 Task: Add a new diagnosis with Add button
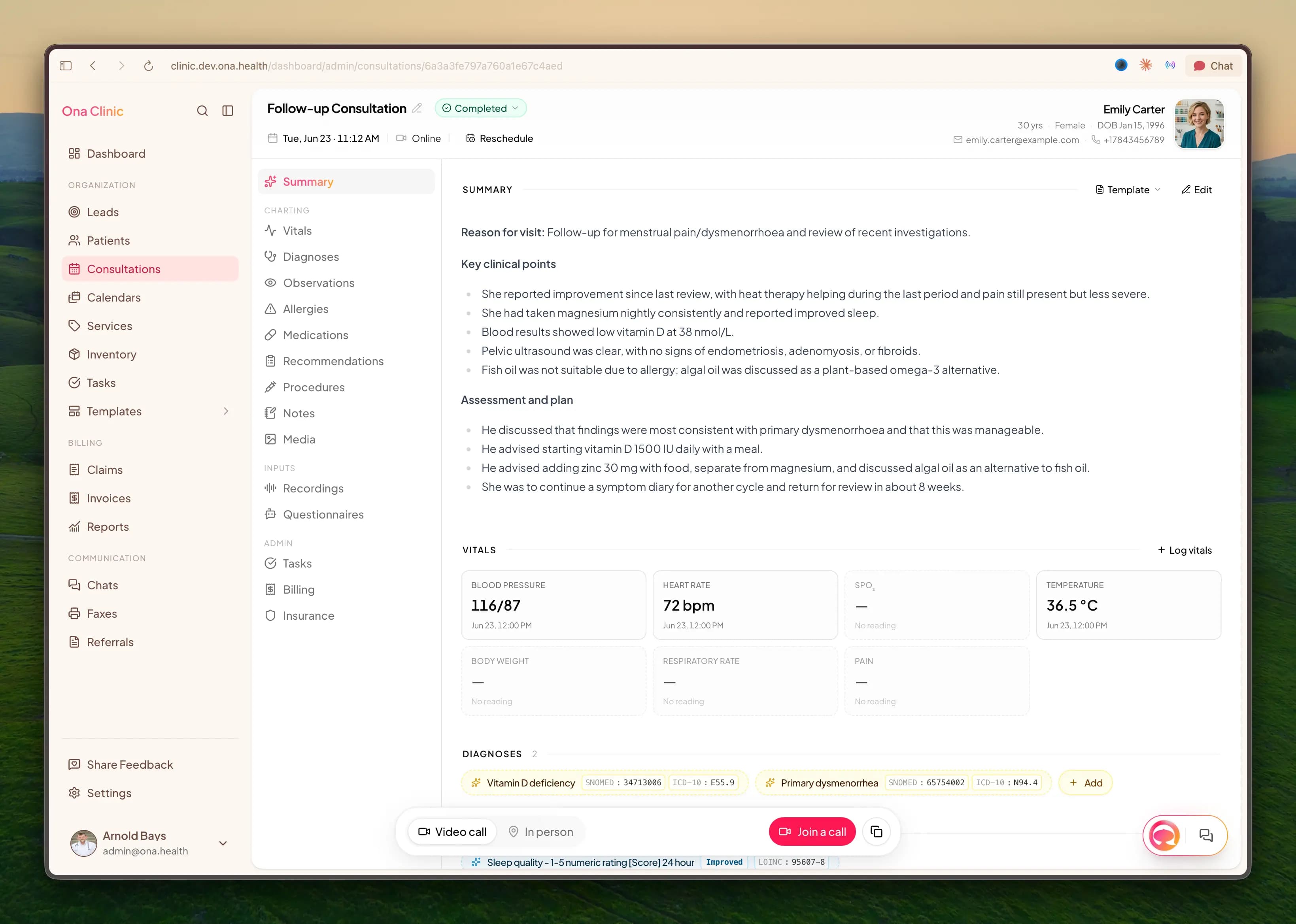[1085, 783]
